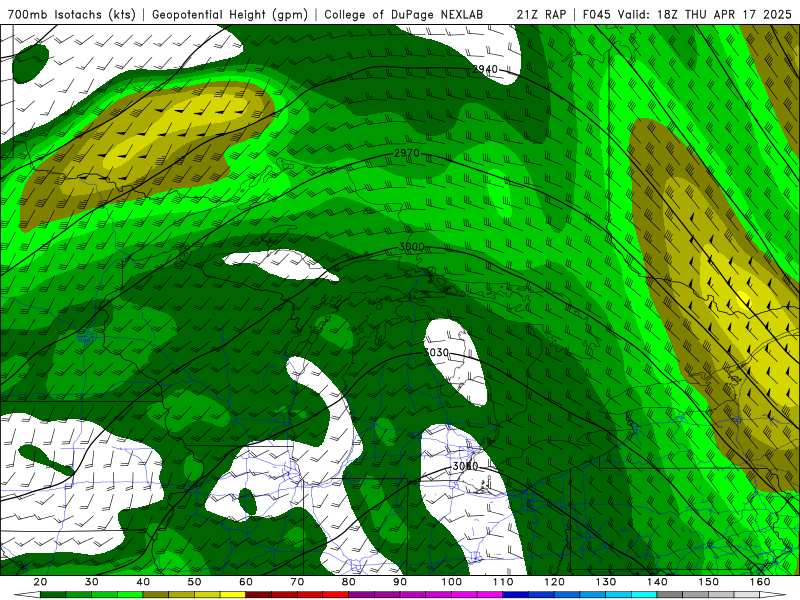Select the darkest green colorbar swatch
The width and height of the screenshot is (800, 600).
coord(53,595)
